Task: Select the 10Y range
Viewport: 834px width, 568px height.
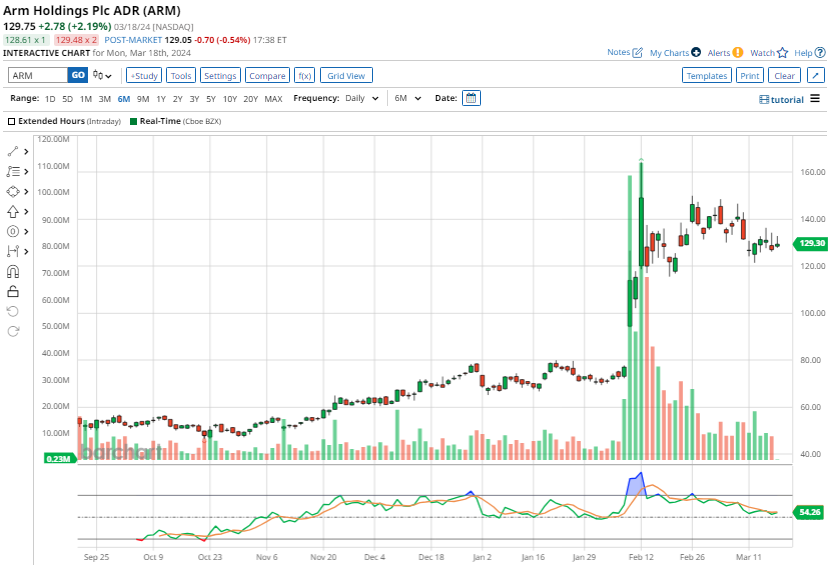Action: click(230, 99)
